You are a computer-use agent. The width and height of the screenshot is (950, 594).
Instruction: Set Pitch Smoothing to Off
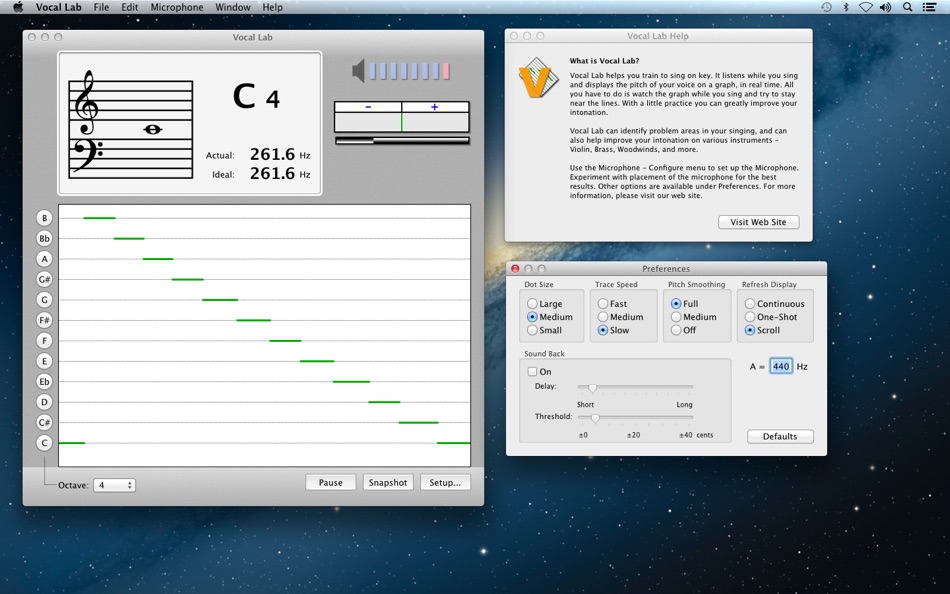(683, 330)
